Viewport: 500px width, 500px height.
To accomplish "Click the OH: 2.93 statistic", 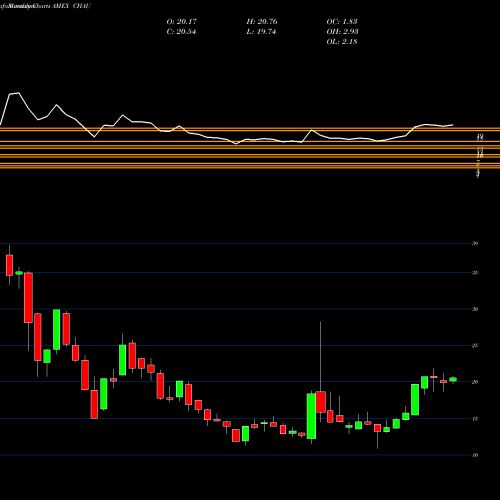I will pos(342,32).
